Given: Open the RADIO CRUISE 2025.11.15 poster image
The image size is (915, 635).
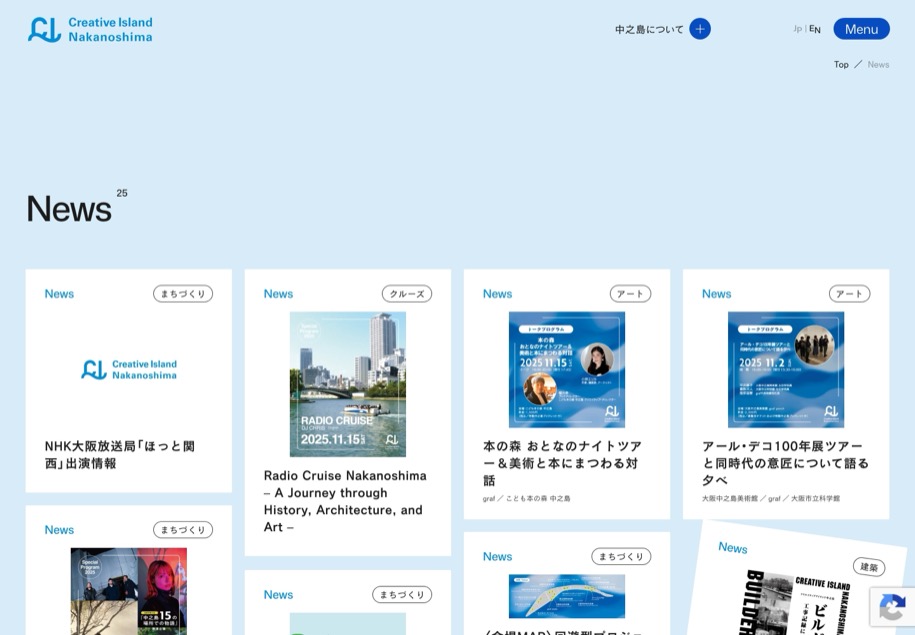Looking at the screenshot, I should pos(348,384).
